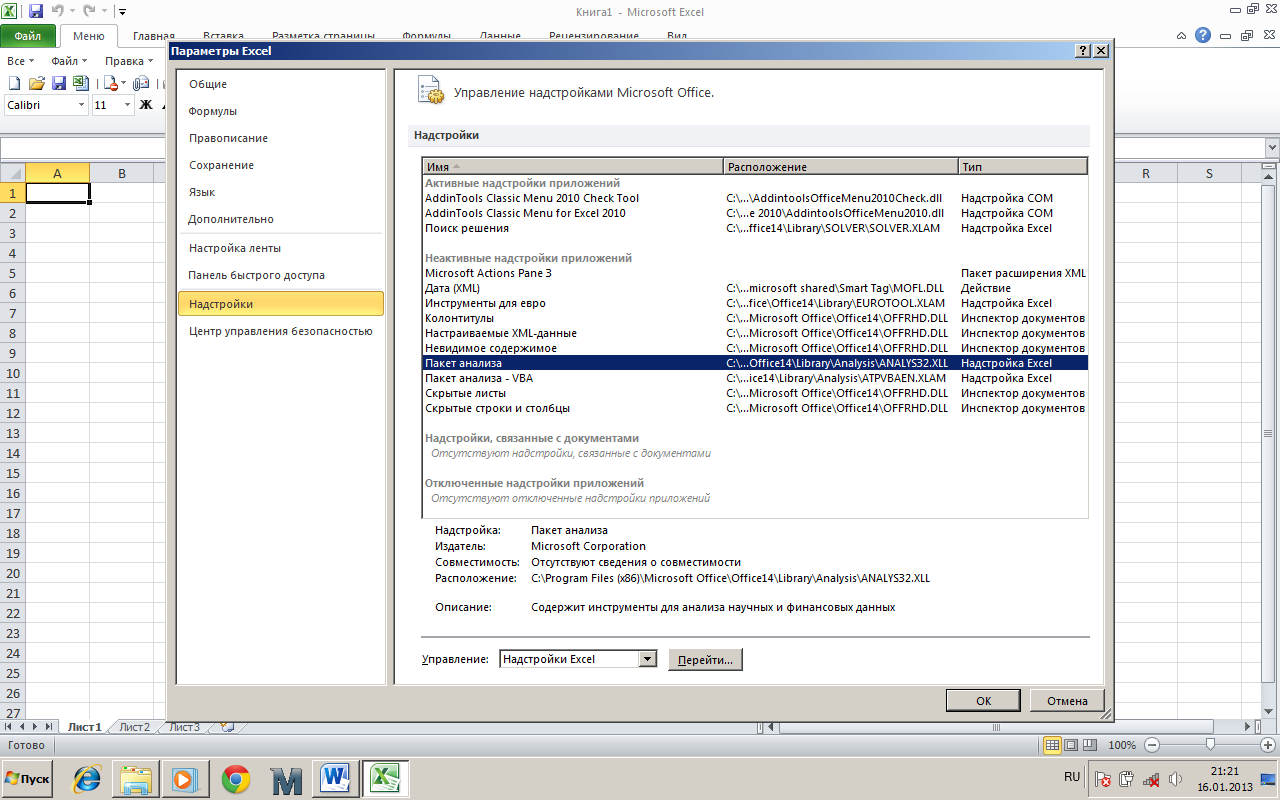The height and width of the screenshot is (800, 1280).
Task: Switch to the Вставка ribbon tab
Action: (x=223, y=36)
